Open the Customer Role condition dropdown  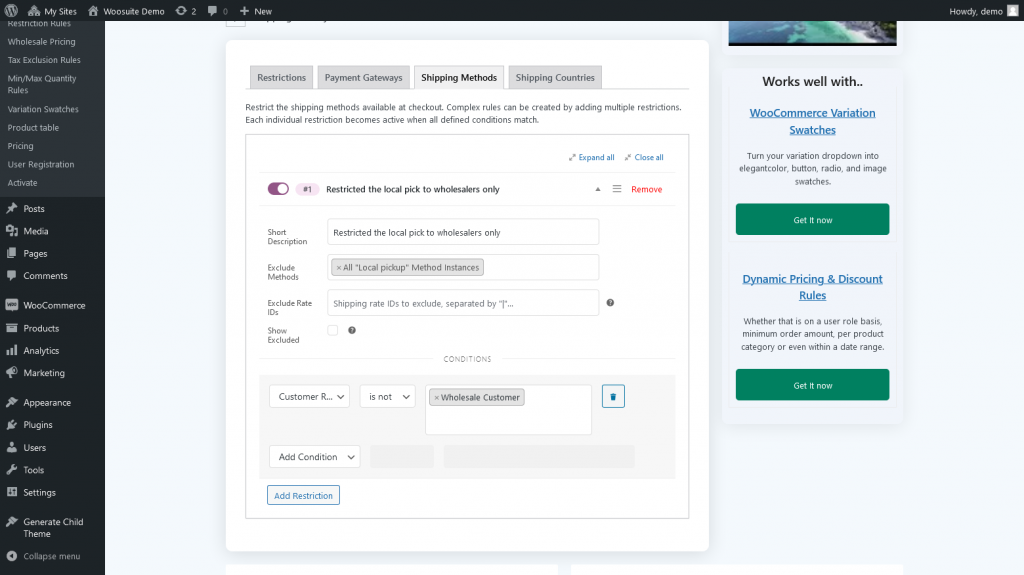tap(309, 397)
